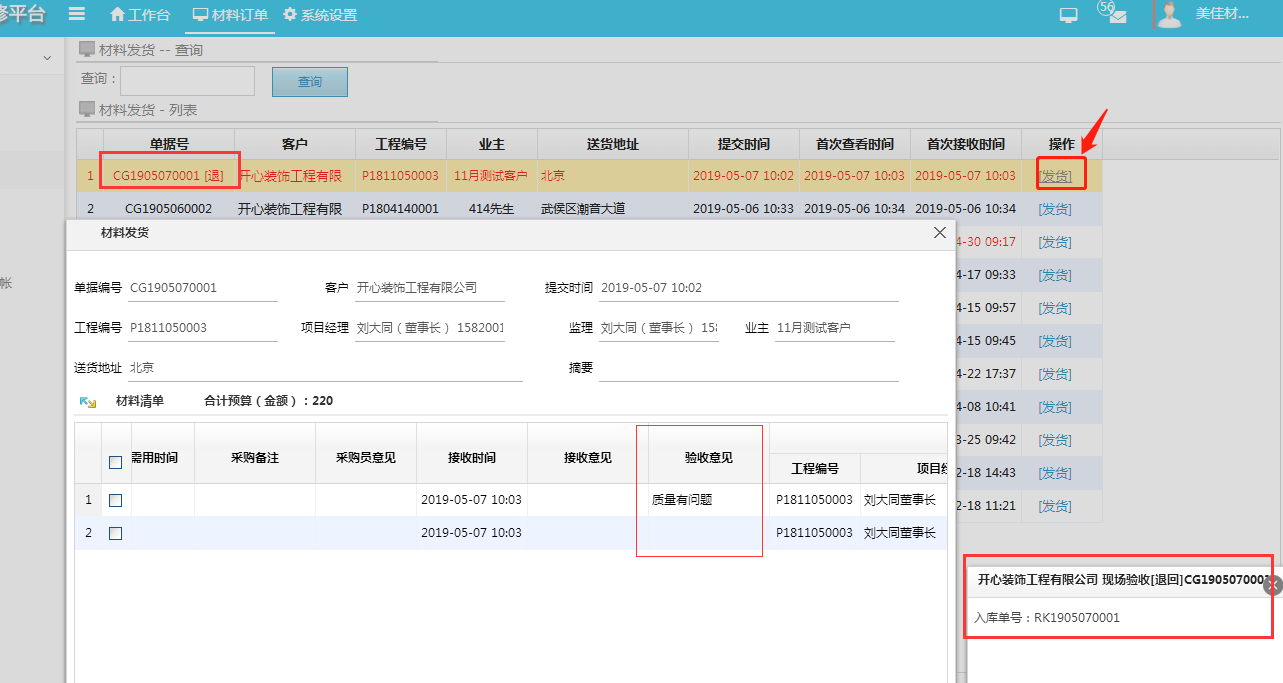Click inside the 查询 search input field
The image size is (1283, 683).
coord(187,79)
